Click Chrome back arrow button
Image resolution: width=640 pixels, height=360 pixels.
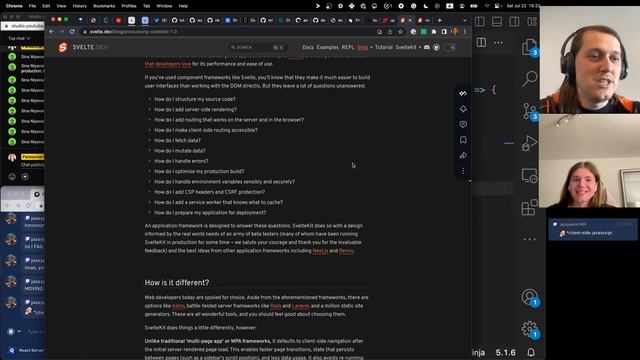point(51,31)
